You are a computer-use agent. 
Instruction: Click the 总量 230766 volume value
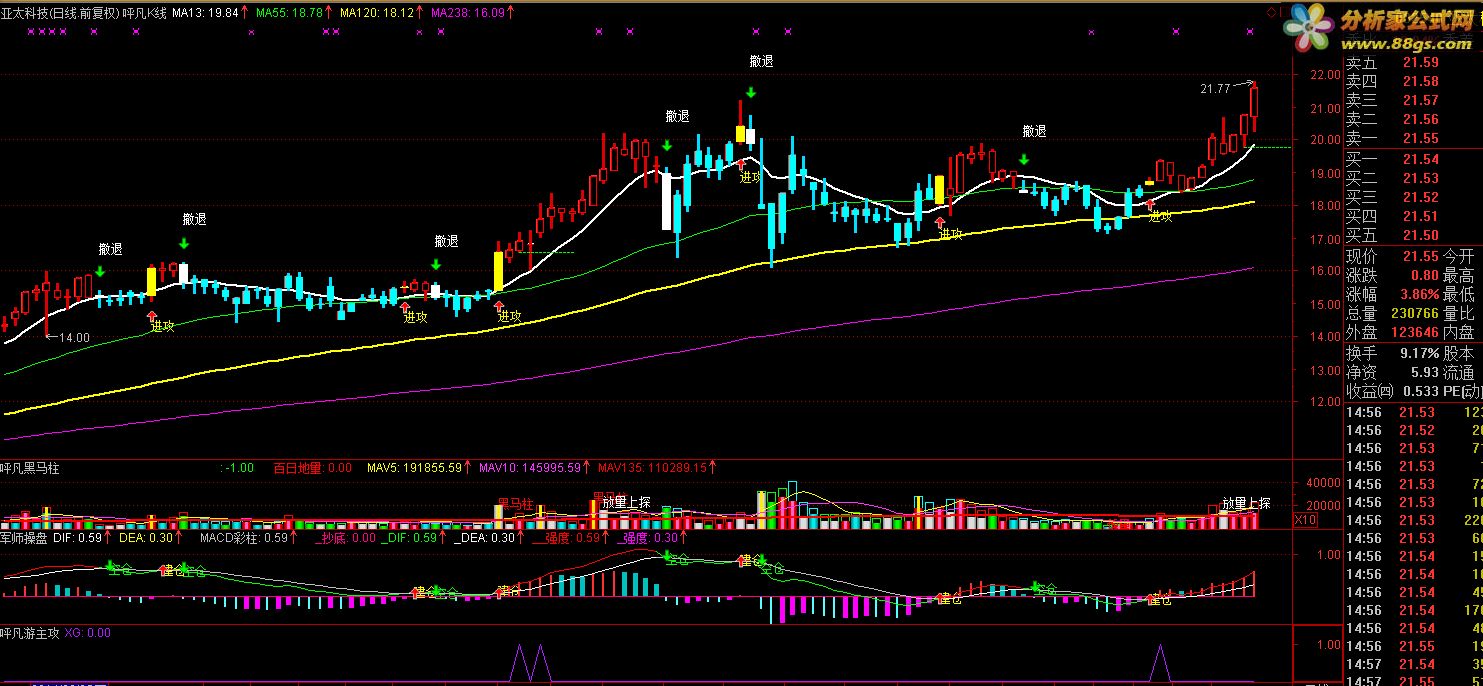click(1415, 314)
